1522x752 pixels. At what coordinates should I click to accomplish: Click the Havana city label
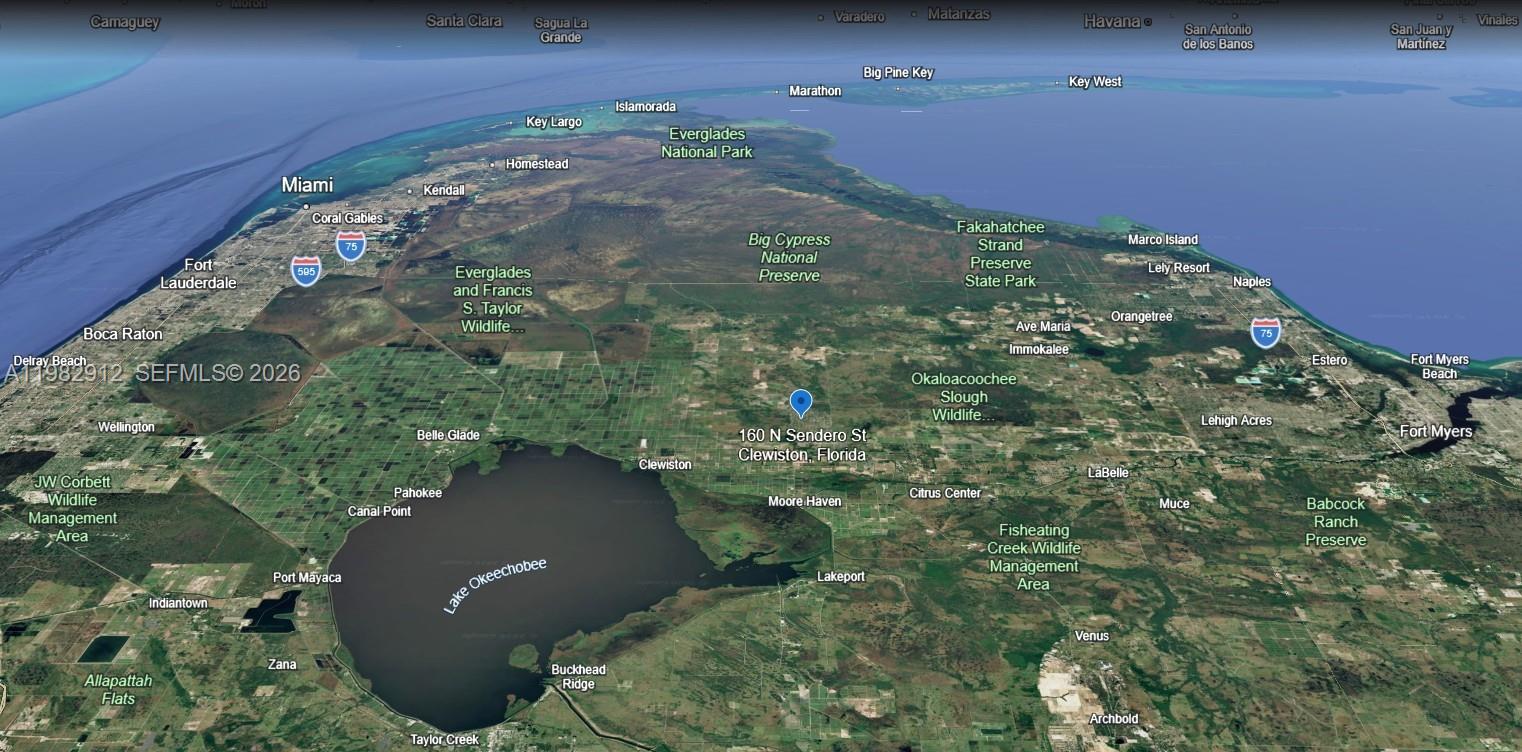click(1111, 21)
